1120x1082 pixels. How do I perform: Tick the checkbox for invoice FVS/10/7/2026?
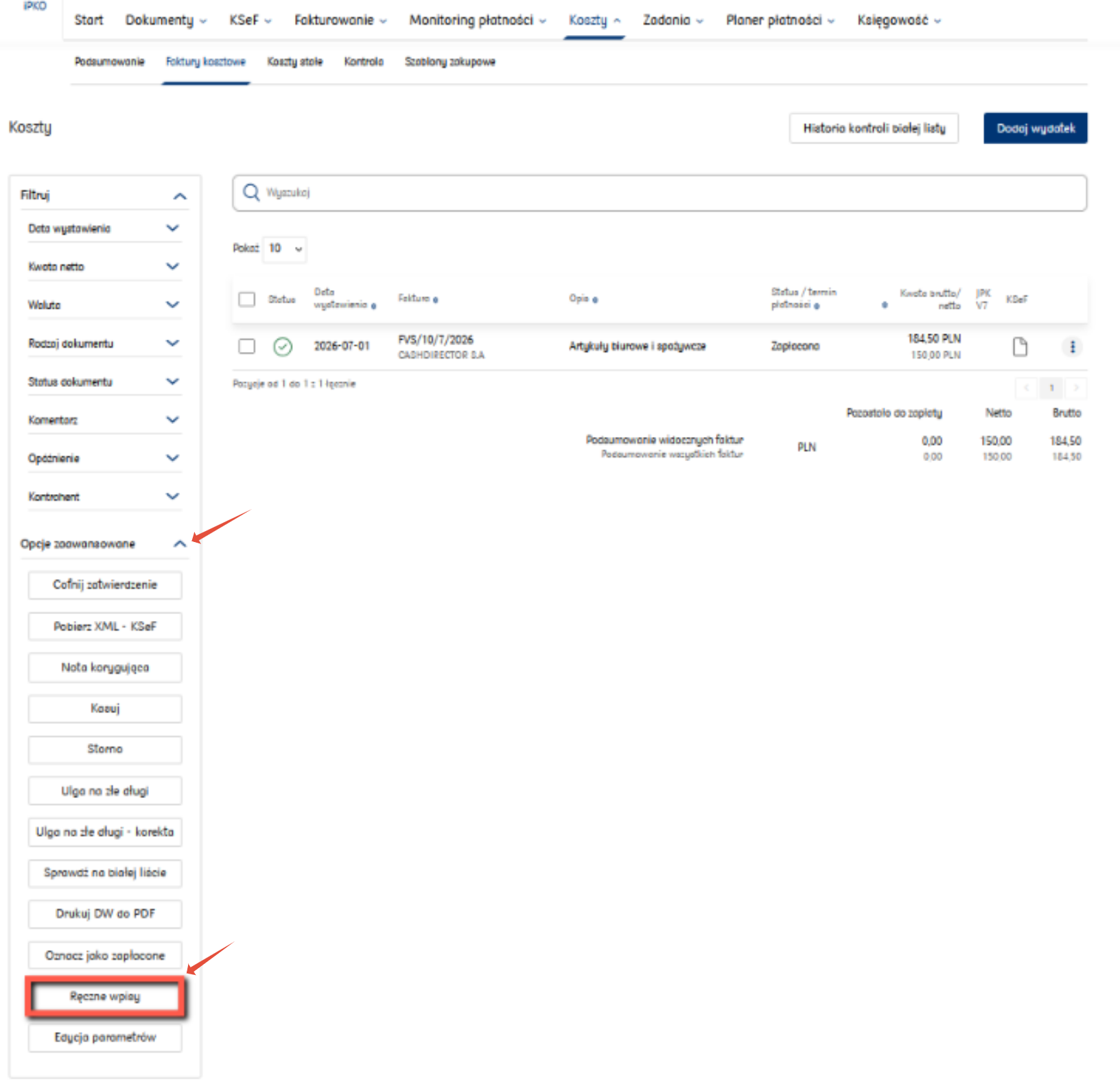(246, 346)
